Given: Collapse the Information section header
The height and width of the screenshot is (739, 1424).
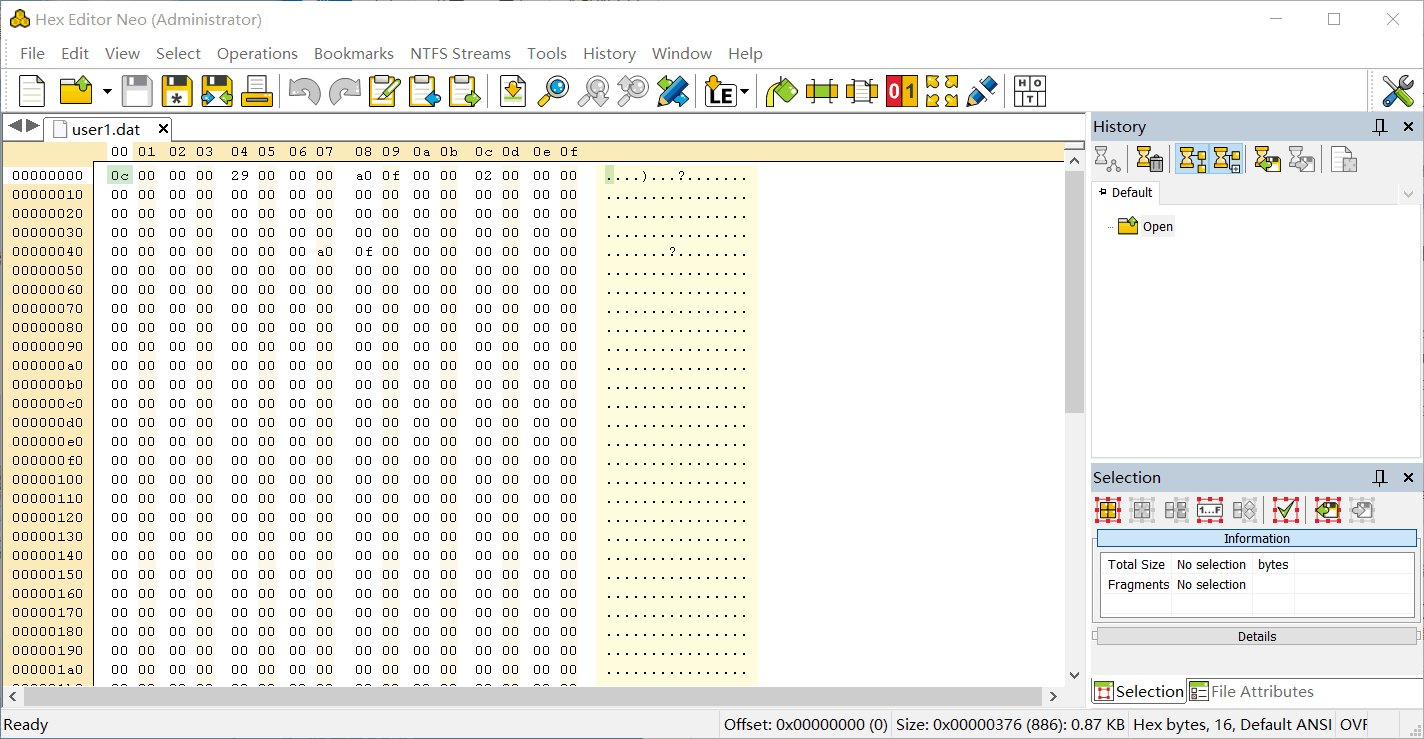Looking at the screenshot, I should point(1257,539).
